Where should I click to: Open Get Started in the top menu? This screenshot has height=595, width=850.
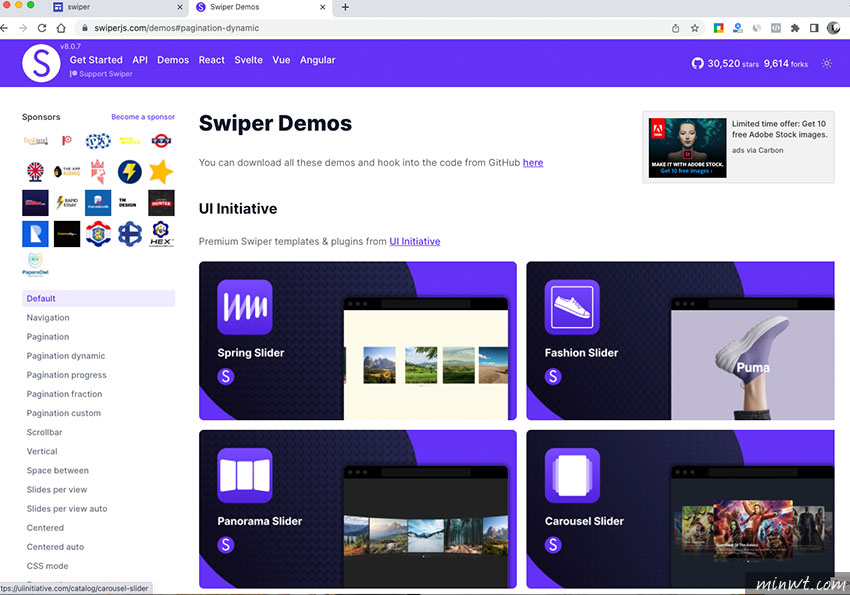(x=96, y=60)
